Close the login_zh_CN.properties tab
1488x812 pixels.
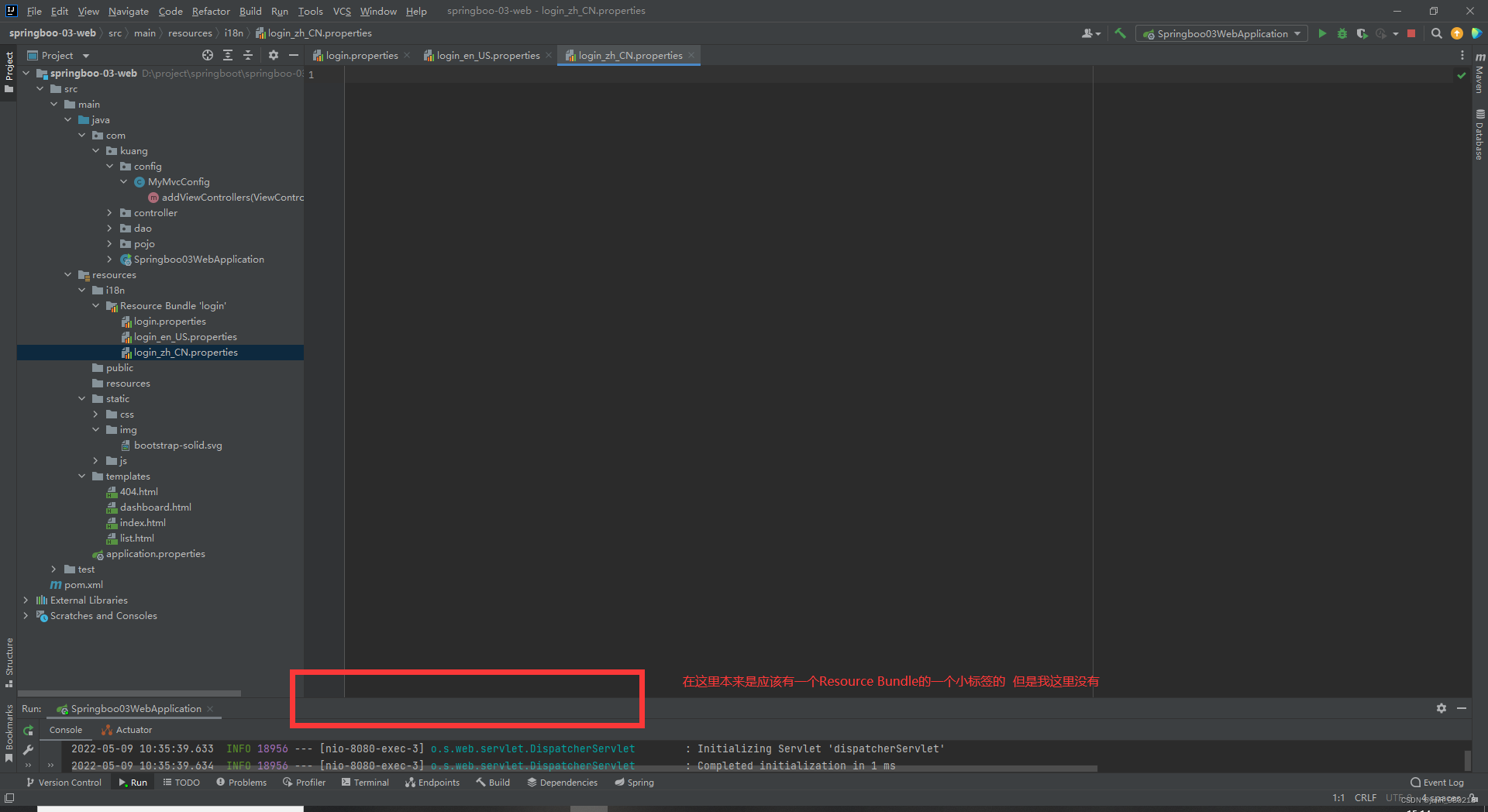pos(691,55)
